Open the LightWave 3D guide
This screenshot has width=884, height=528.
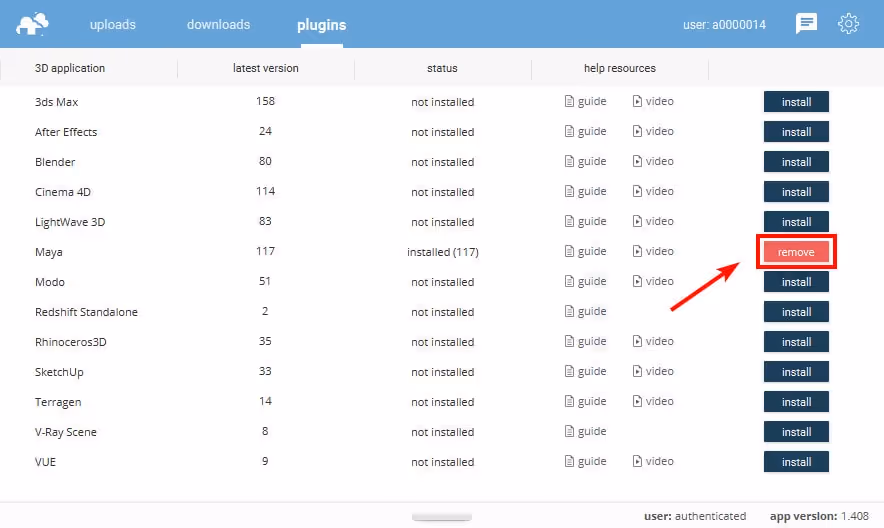point(585,221)
